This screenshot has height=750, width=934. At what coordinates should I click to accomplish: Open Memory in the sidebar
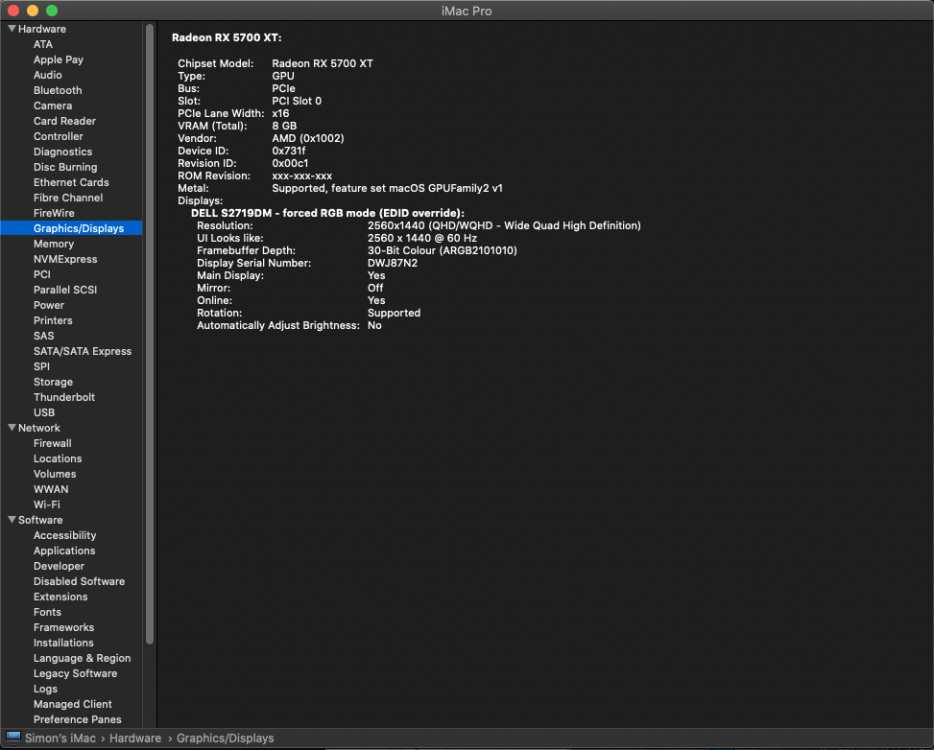tap(54, 244)
